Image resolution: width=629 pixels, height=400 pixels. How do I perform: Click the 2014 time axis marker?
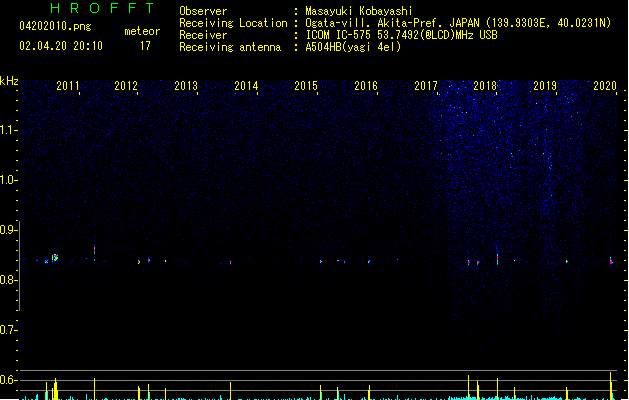tap(246, 85)
